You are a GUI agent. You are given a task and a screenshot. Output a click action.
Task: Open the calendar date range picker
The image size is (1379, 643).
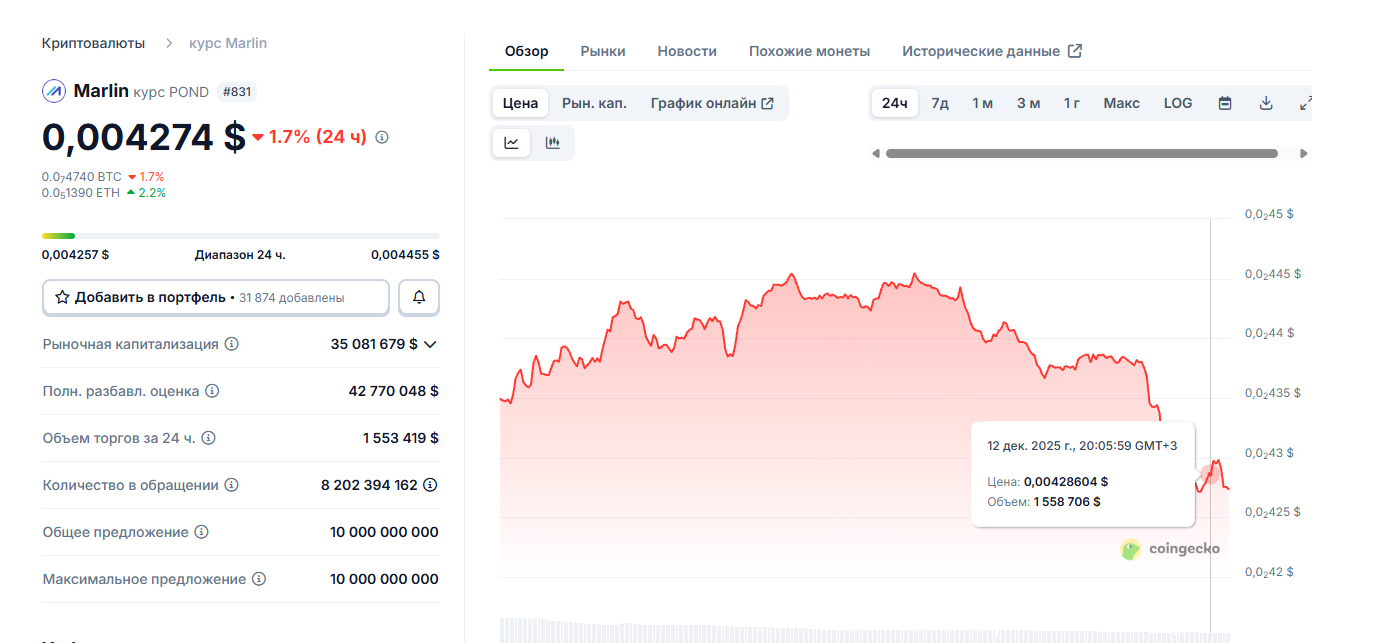(1225, 103)
